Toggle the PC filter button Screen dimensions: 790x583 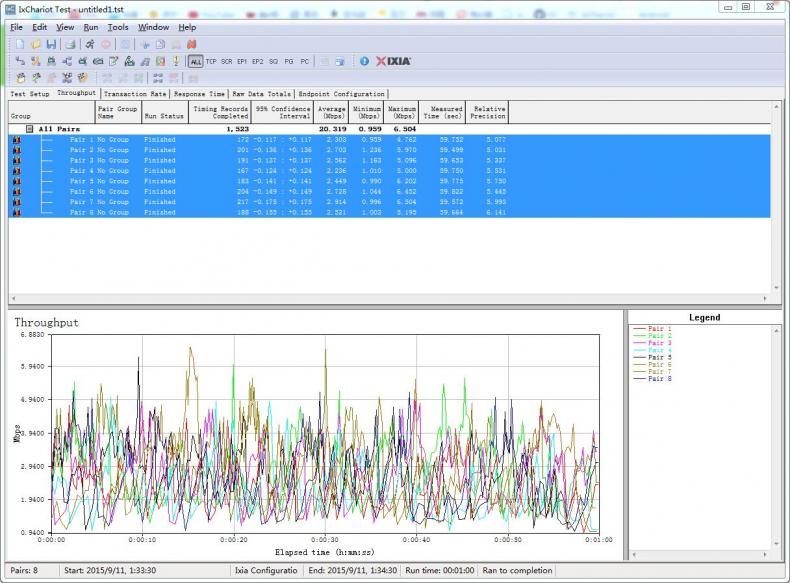pyautogui.click(x=304, y=61)
